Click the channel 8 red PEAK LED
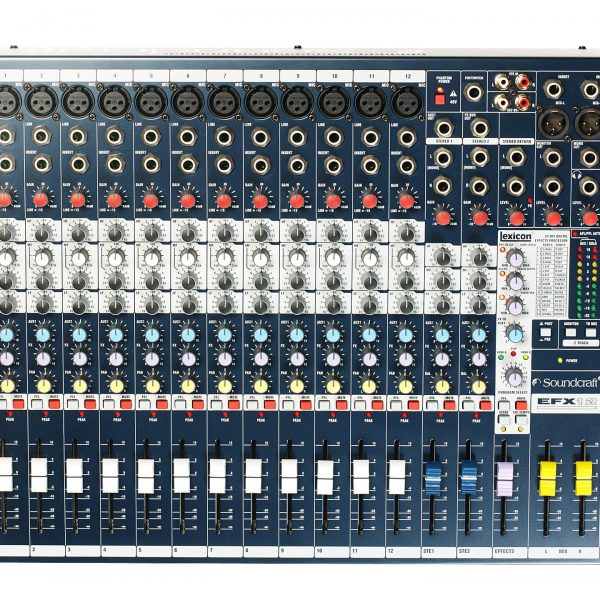The image size is (600, 600). (x=261, y=414)
